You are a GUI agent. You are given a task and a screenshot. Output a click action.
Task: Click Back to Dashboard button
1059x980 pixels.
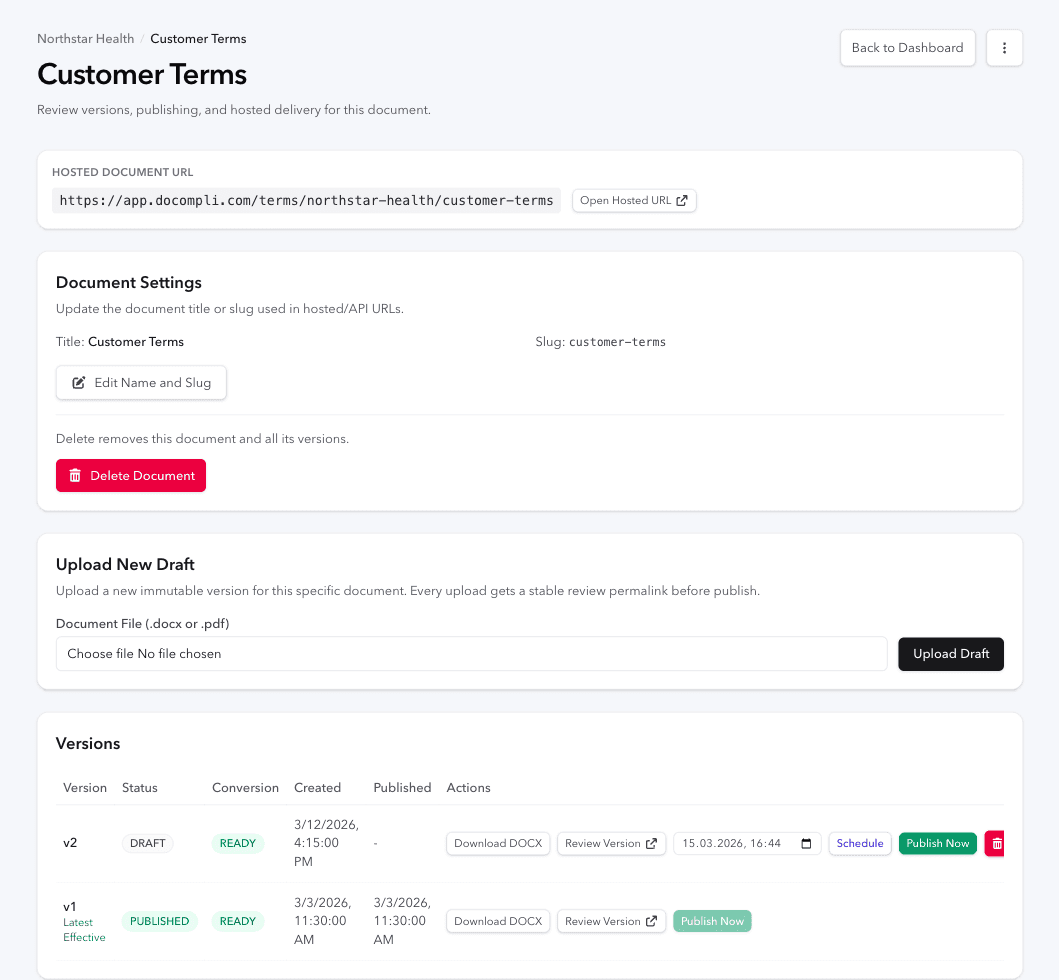point(907,48)
